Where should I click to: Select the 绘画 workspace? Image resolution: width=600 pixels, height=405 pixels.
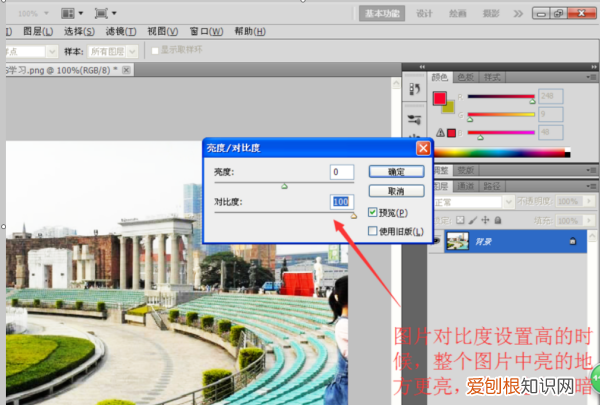tap(458, 14)
